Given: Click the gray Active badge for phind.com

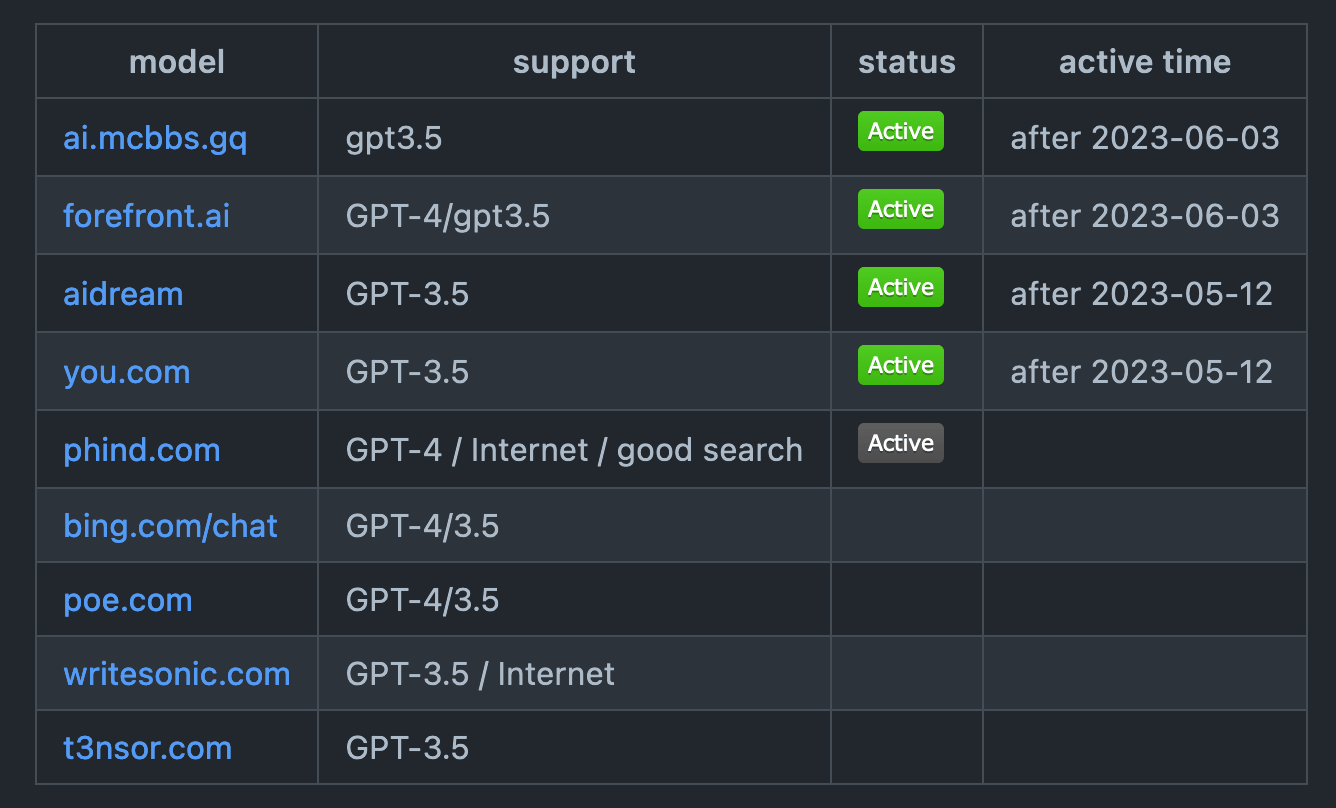Looking at the screenshot, I should tap(900, 443).
